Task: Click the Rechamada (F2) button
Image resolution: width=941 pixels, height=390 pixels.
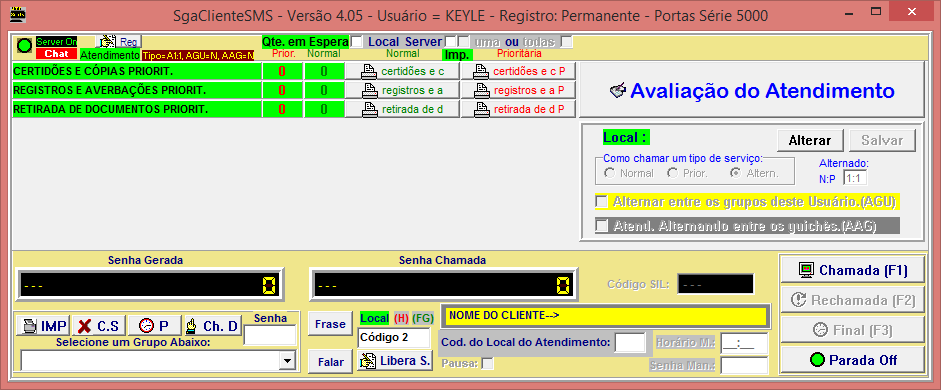Action: 852,300
